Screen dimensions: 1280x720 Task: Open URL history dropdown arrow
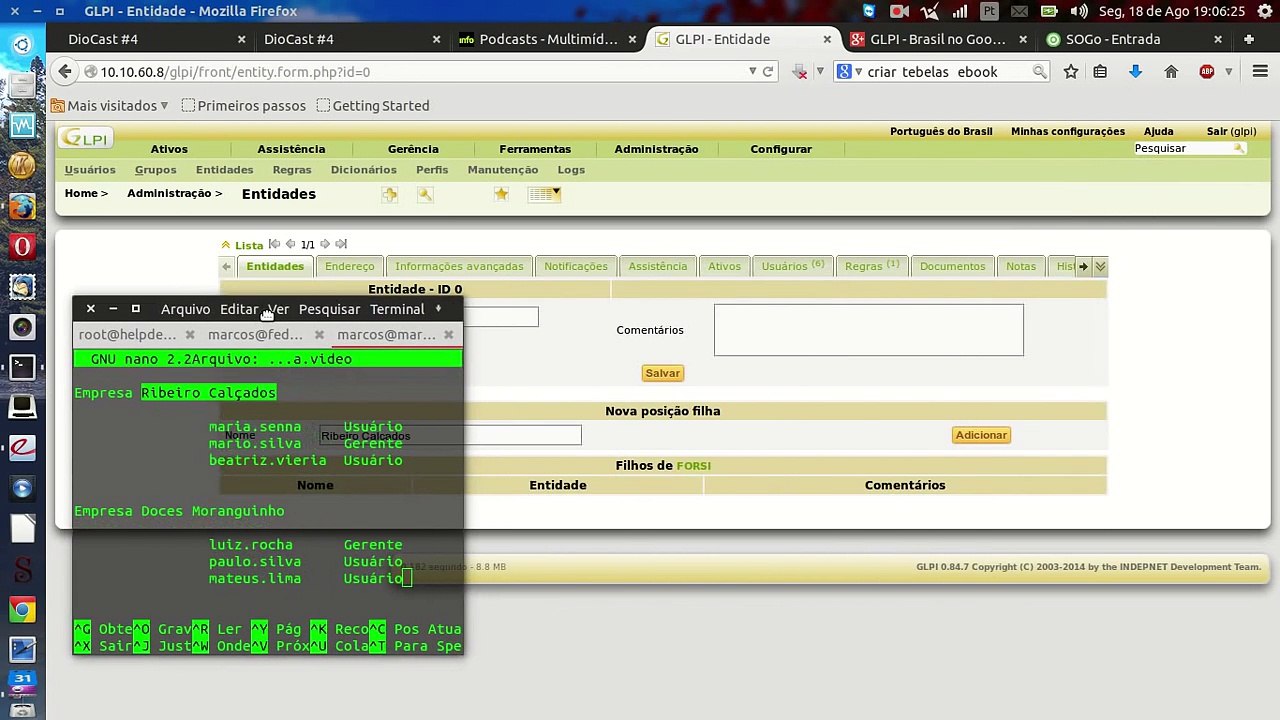click(752, 72)
